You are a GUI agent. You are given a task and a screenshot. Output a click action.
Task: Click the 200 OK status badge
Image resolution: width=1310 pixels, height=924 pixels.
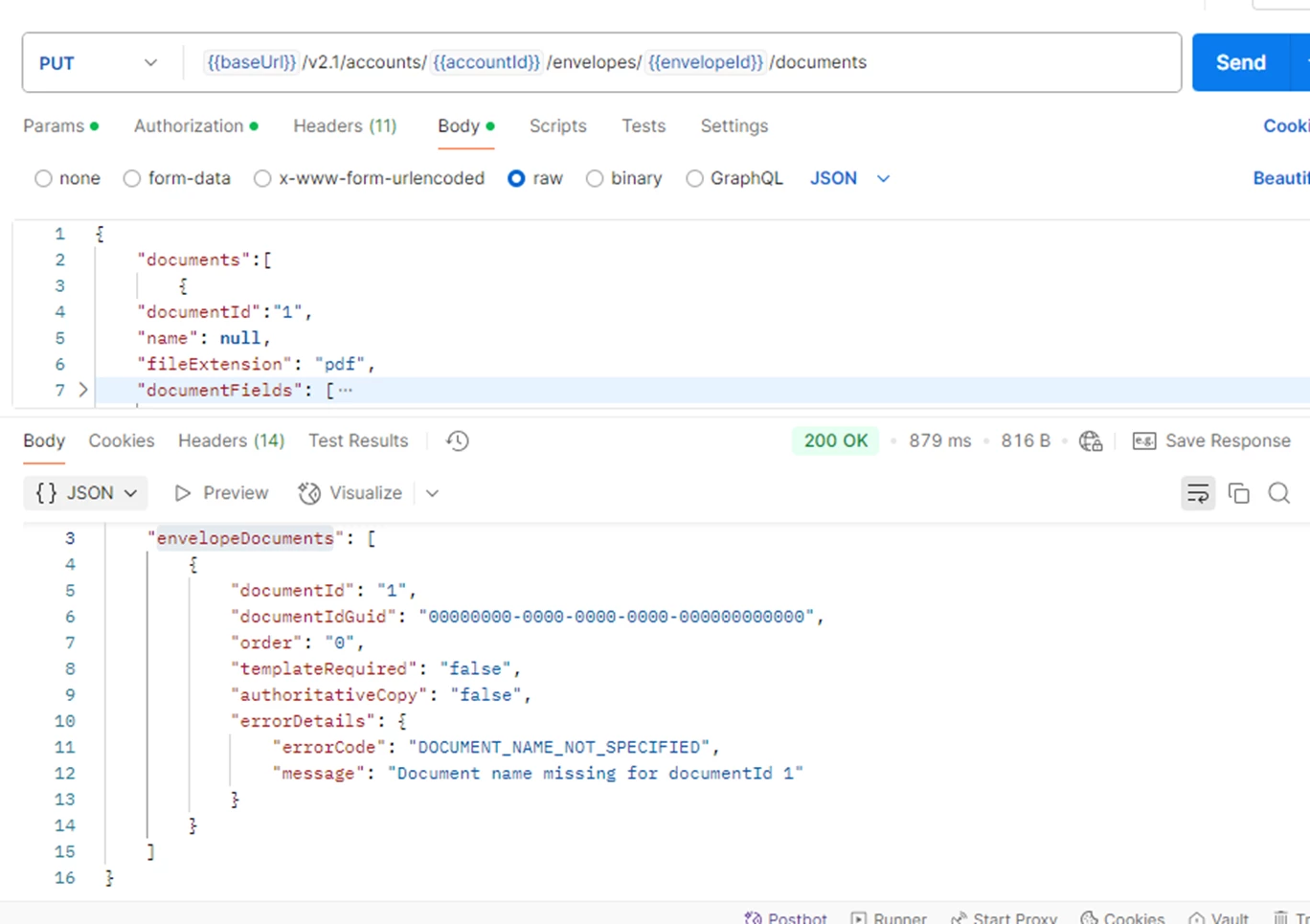click(x=835, y=440)
